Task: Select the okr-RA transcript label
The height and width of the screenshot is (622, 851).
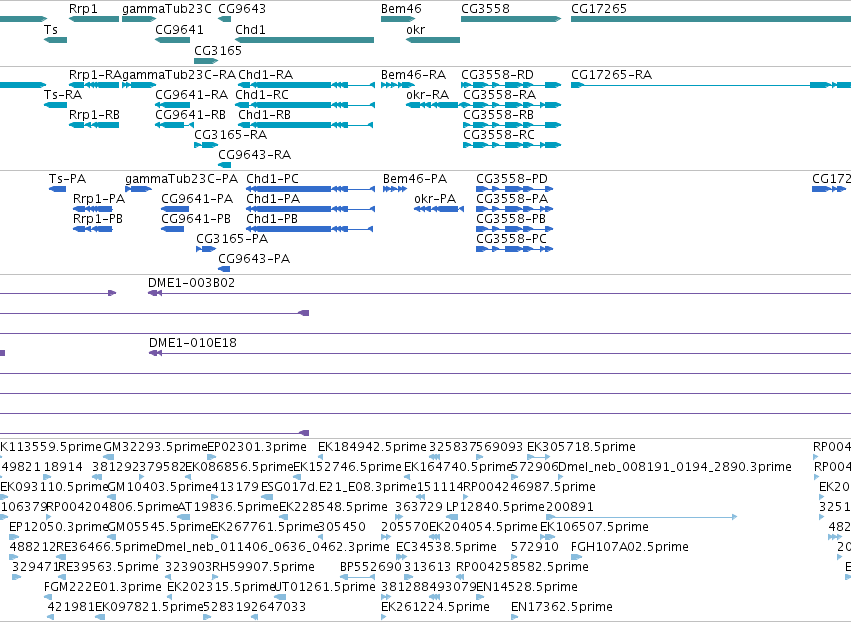Action: coord(427,94)
